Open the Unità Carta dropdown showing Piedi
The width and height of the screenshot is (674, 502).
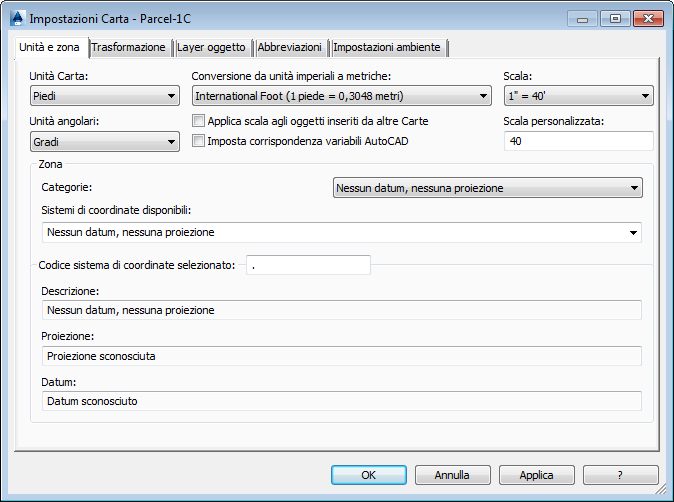click(105, 96)
